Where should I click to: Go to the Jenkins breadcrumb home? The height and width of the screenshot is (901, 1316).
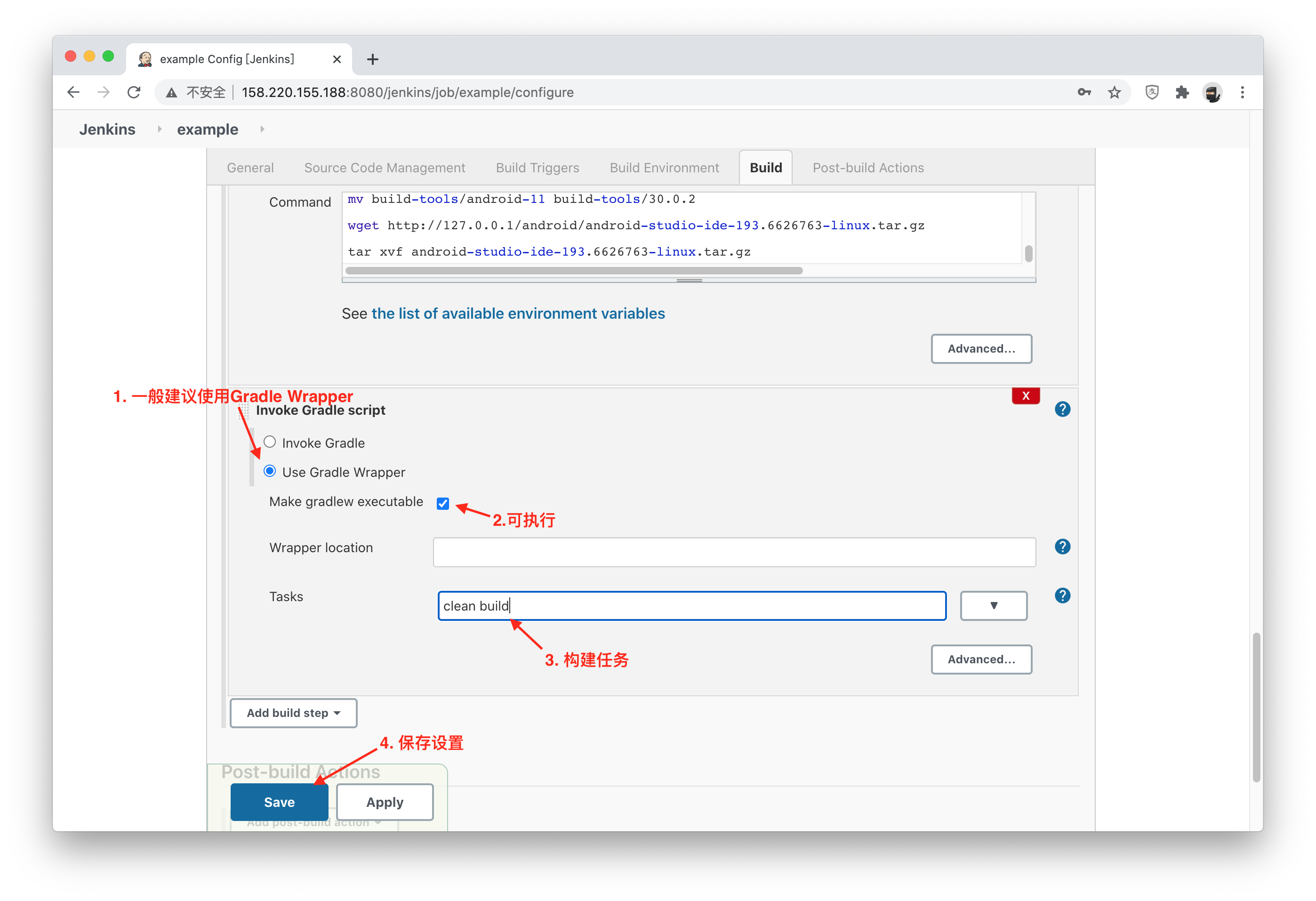(107, 129)
